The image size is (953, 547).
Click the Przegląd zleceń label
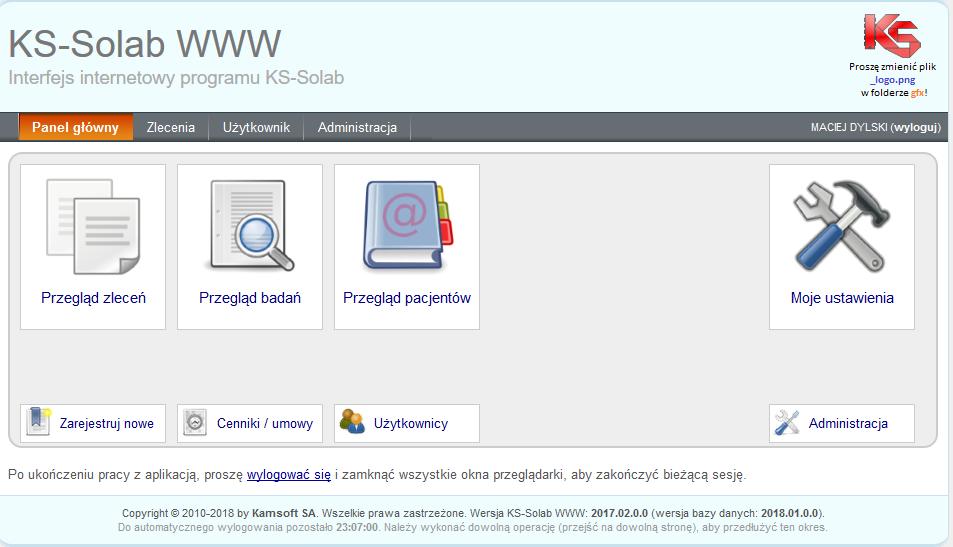point(93,298)
